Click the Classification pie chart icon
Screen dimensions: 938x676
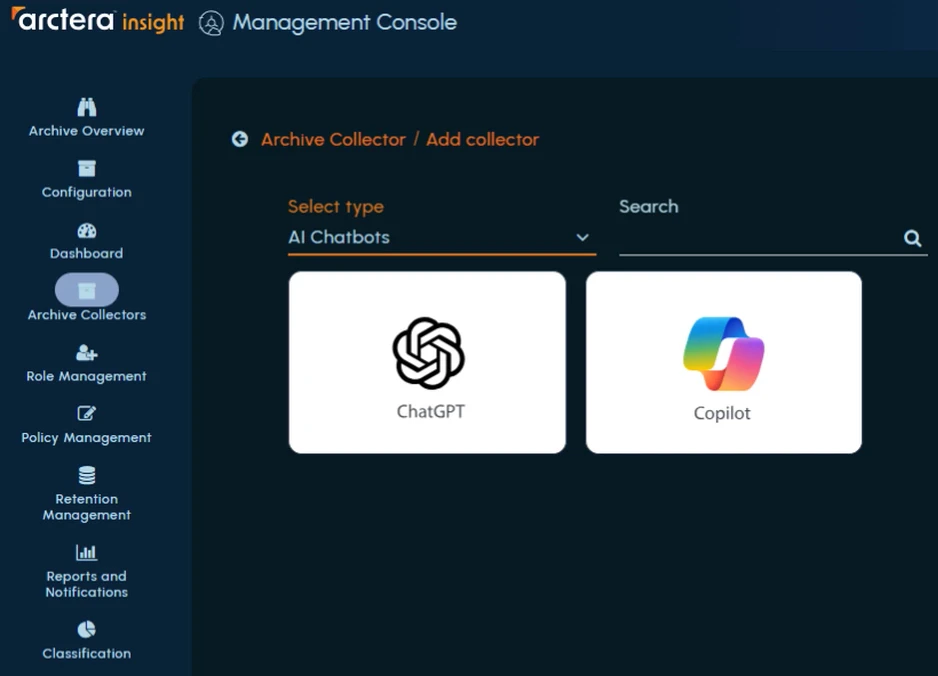pyautogui.click(x=87, y=629)
